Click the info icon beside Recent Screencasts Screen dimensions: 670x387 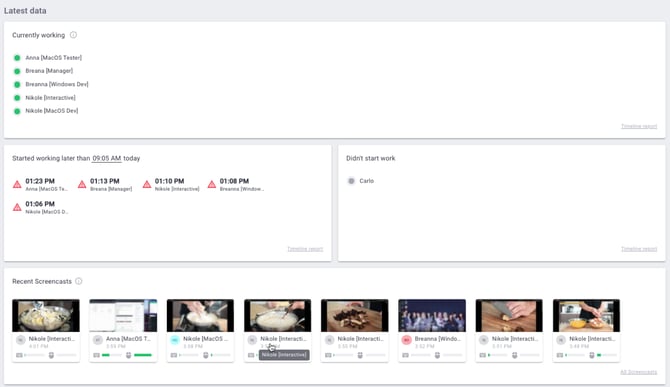[x=79, y=281]
